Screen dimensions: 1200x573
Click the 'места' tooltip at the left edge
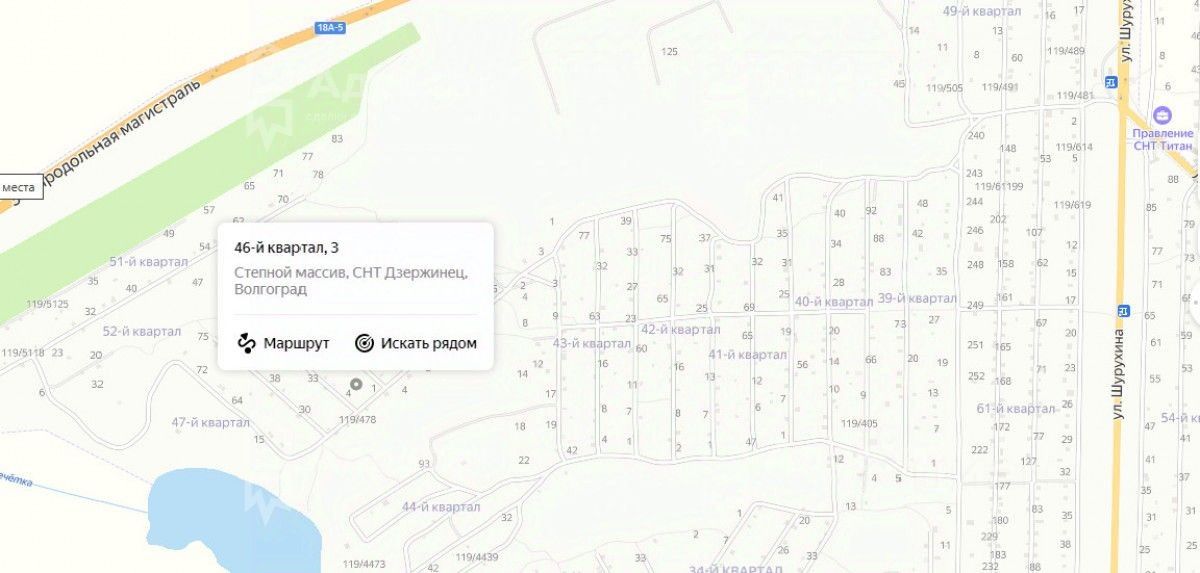(x=19, y=187)
